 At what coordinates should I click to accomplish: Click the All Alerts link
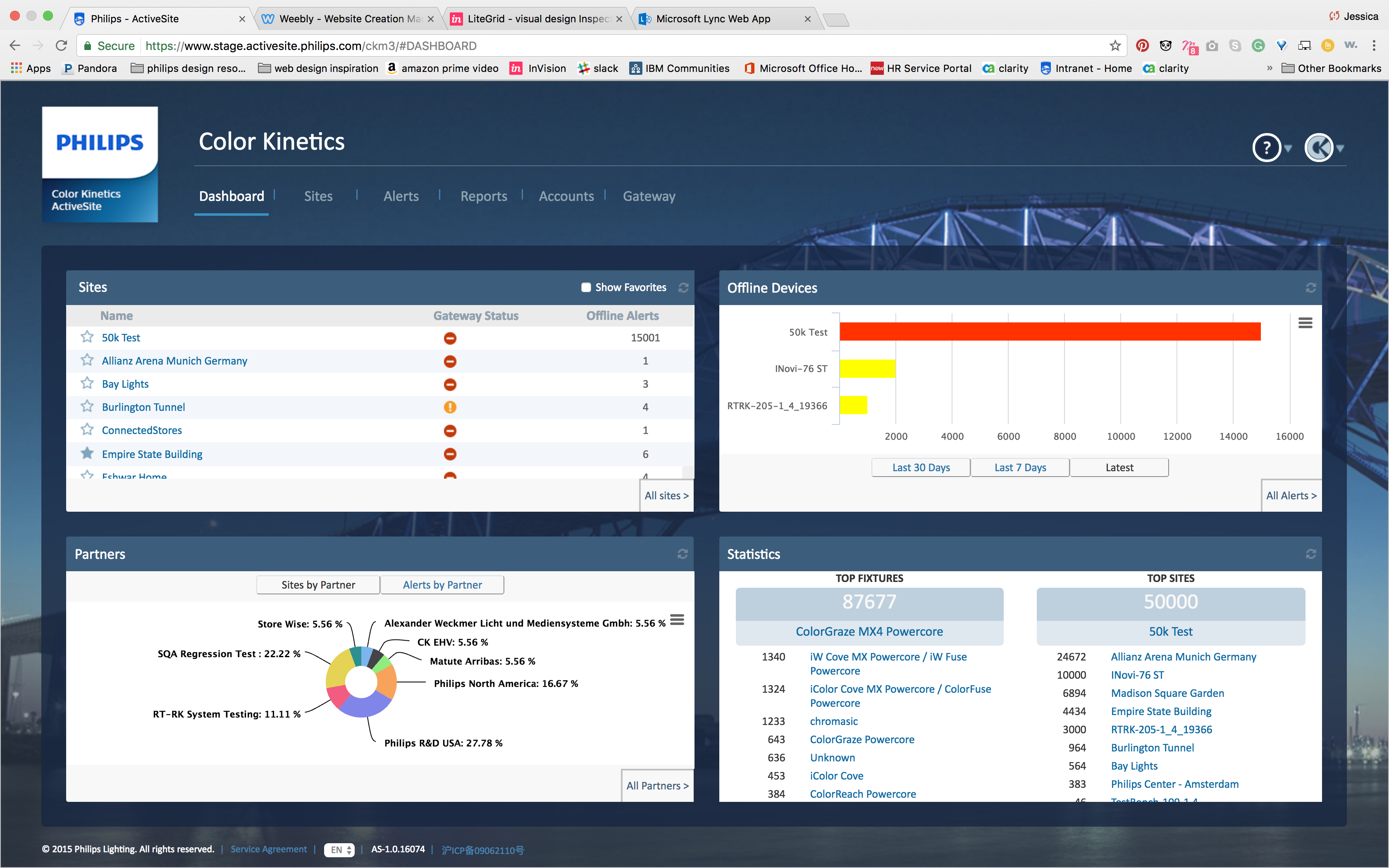[x=1291, y=496]
